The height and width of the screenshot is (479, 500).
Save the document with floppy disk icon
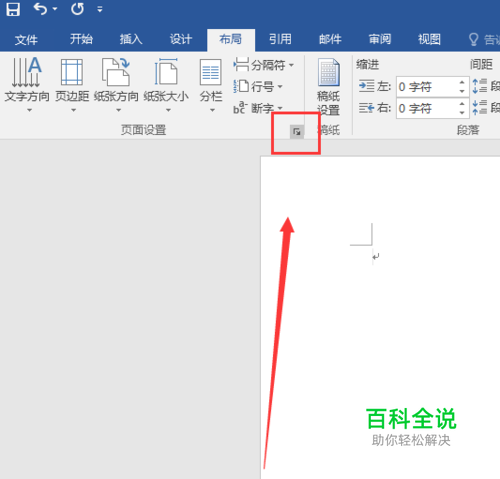tap(13, 9)
